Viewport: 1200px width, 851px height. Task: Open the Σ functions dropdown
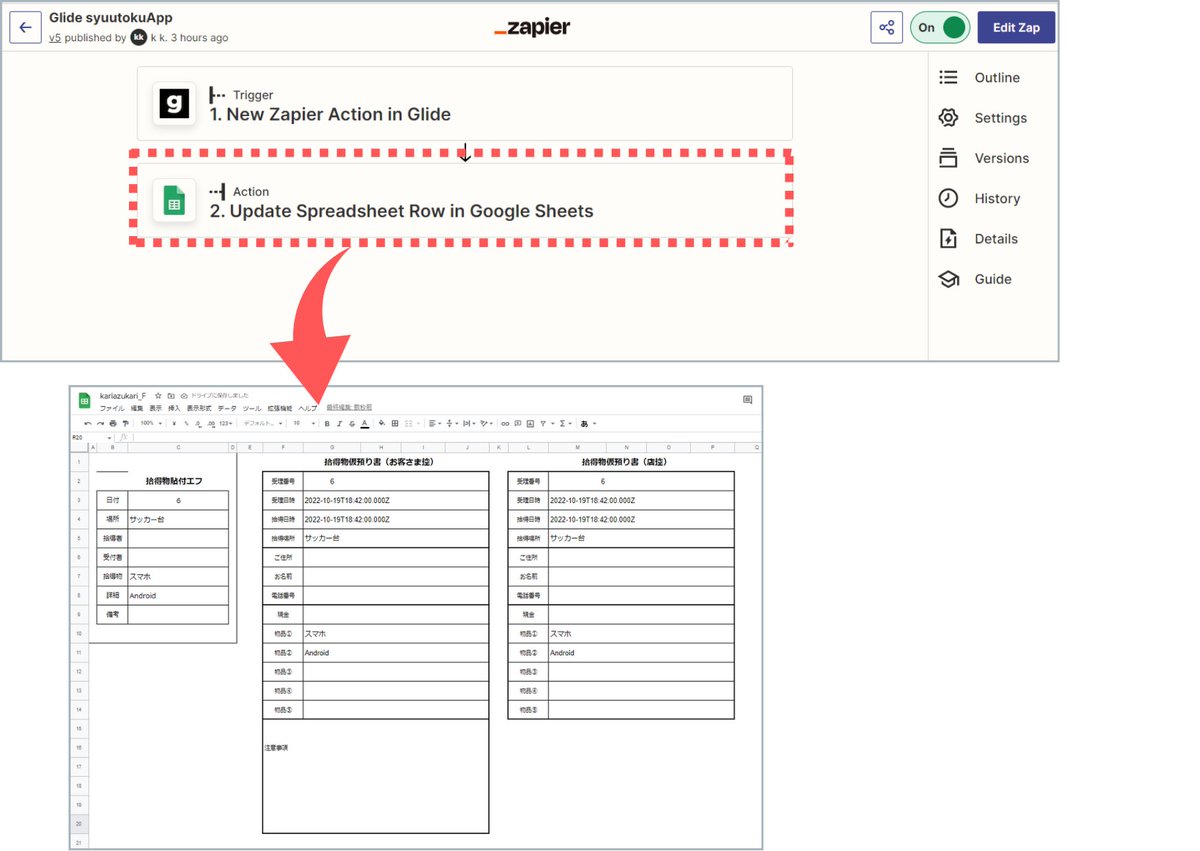pyautogui.click(x=566, y=424)
